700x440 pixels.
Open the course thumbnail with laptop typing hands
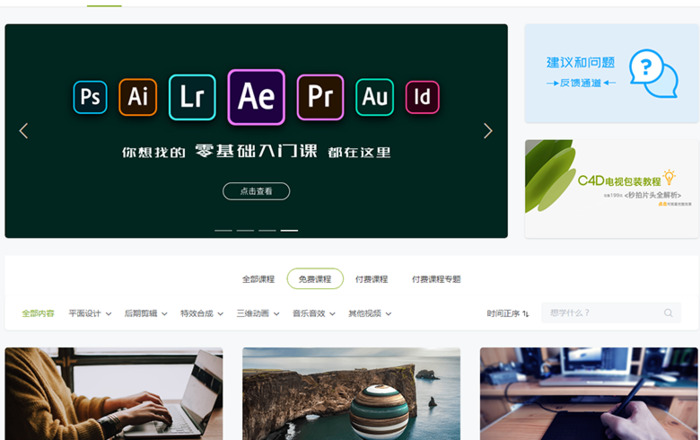114,394
